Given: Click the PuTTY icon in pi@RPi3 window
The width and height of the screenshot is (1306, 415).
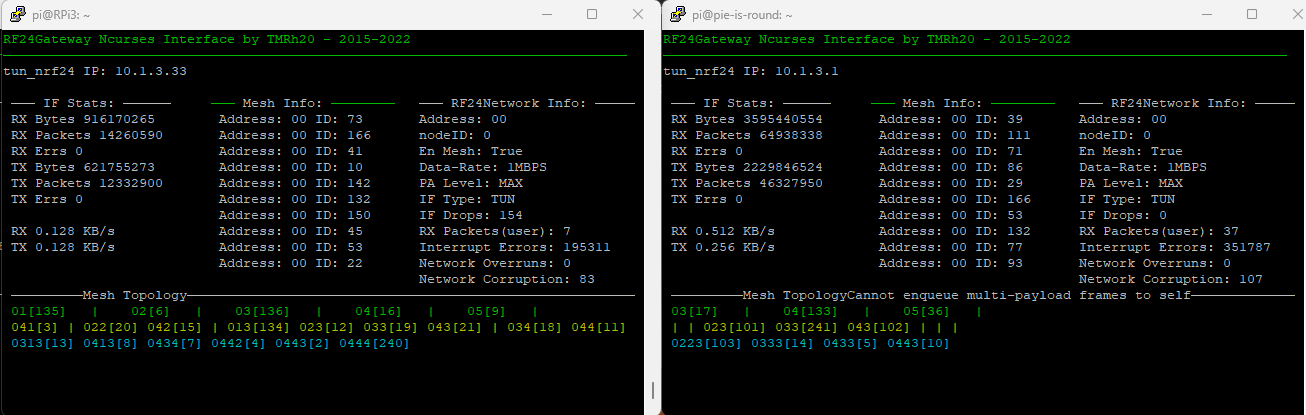Looking at the screenshot, I should (18, 14).
